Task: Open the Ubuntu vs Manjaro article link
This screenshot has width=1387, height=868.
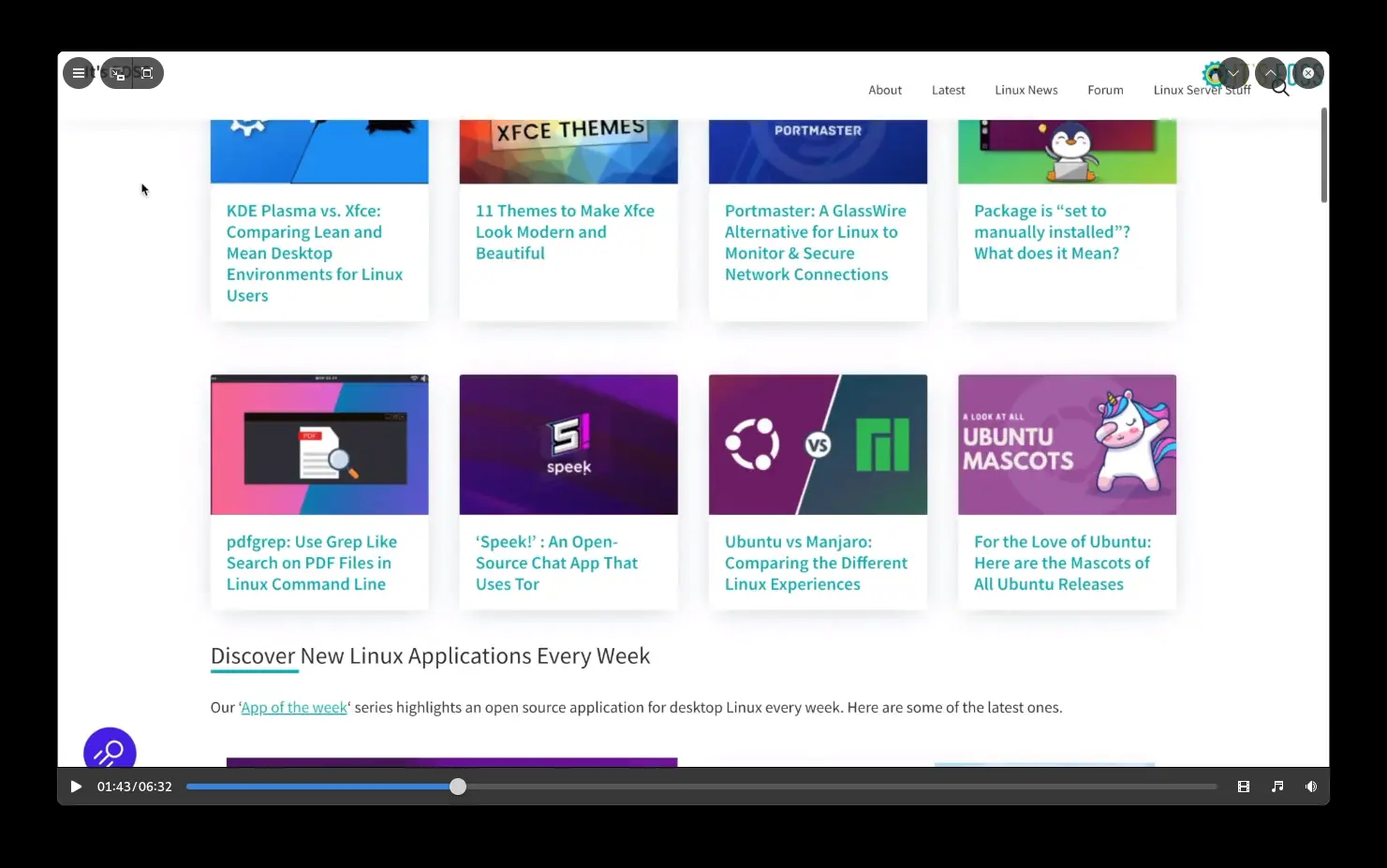Action: click(x=816, y=563)
